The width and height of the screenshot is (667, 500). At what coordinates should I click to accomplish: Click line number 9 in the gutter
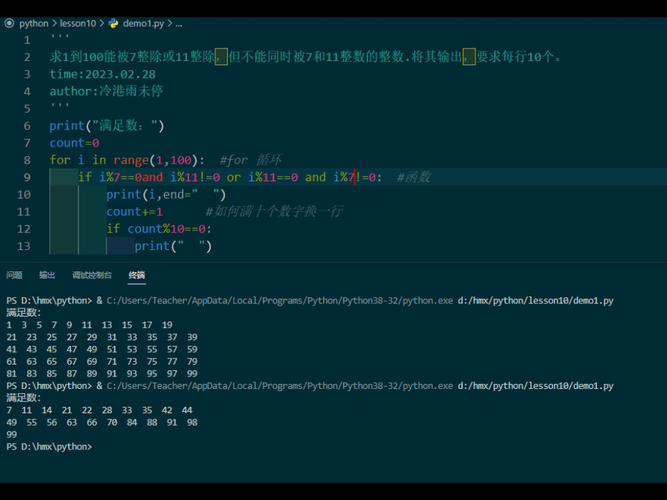pyautogui.click(x=25, y=177)
